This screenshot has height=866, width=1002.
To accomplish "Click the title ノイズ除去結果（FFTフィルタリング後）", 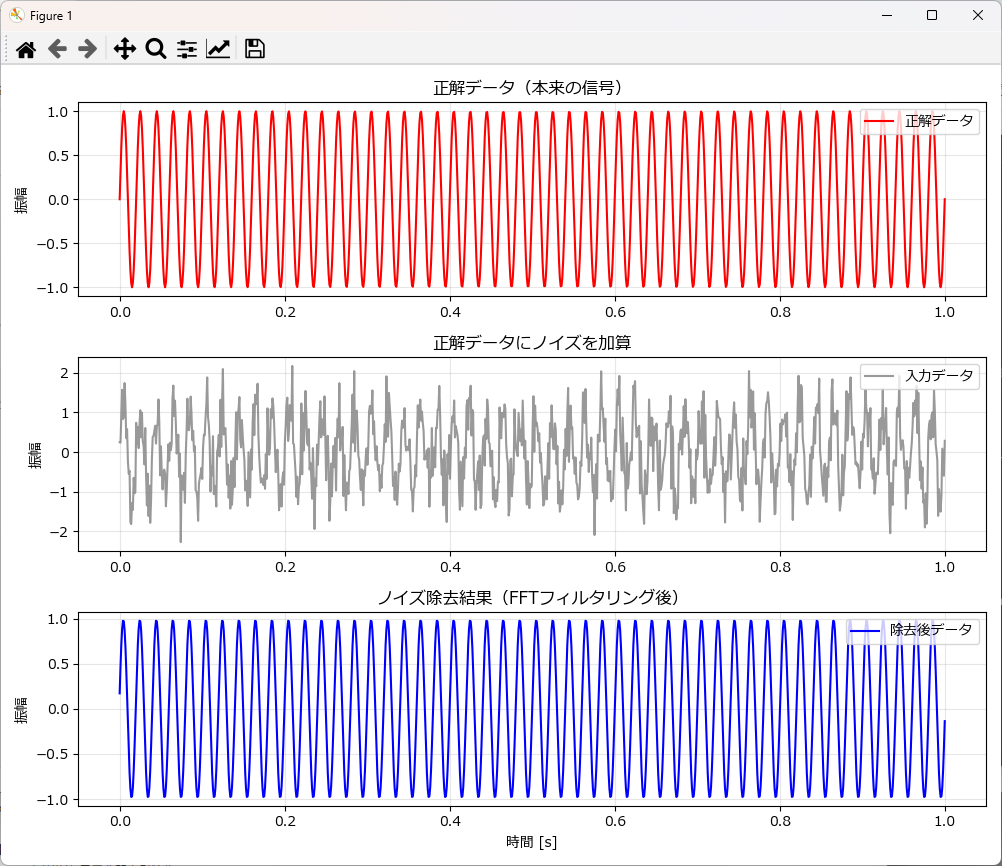I will [x=531, y=598].
